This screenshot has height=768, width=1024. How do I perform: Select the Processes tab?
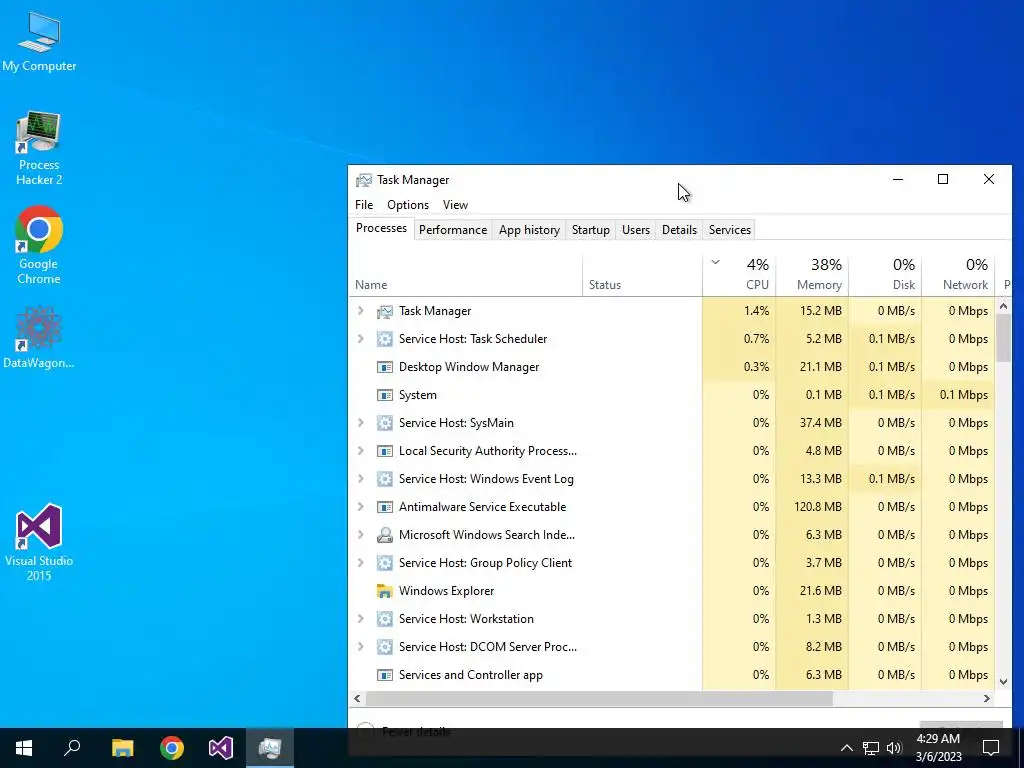pyautogui.click(x=381, y=229)
